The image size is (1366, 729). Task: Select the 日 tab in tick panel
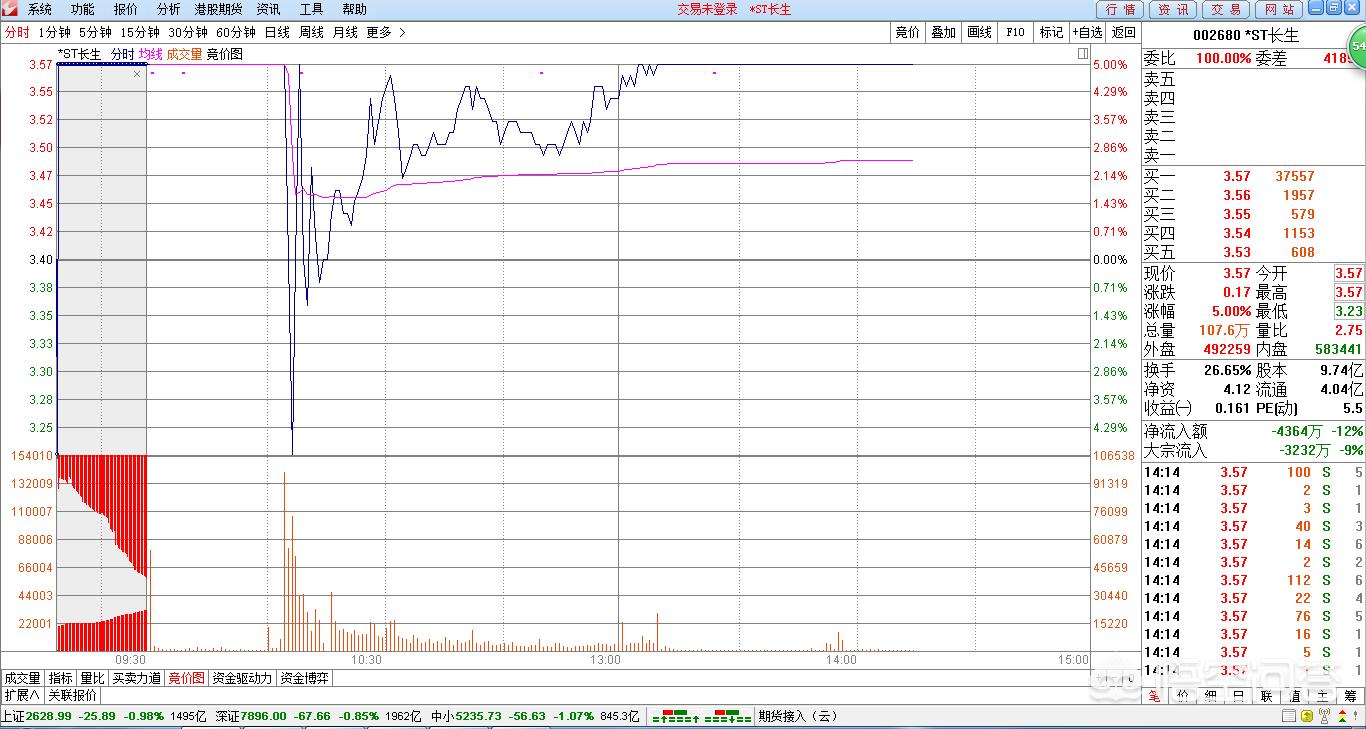[x=1238, y=696]
